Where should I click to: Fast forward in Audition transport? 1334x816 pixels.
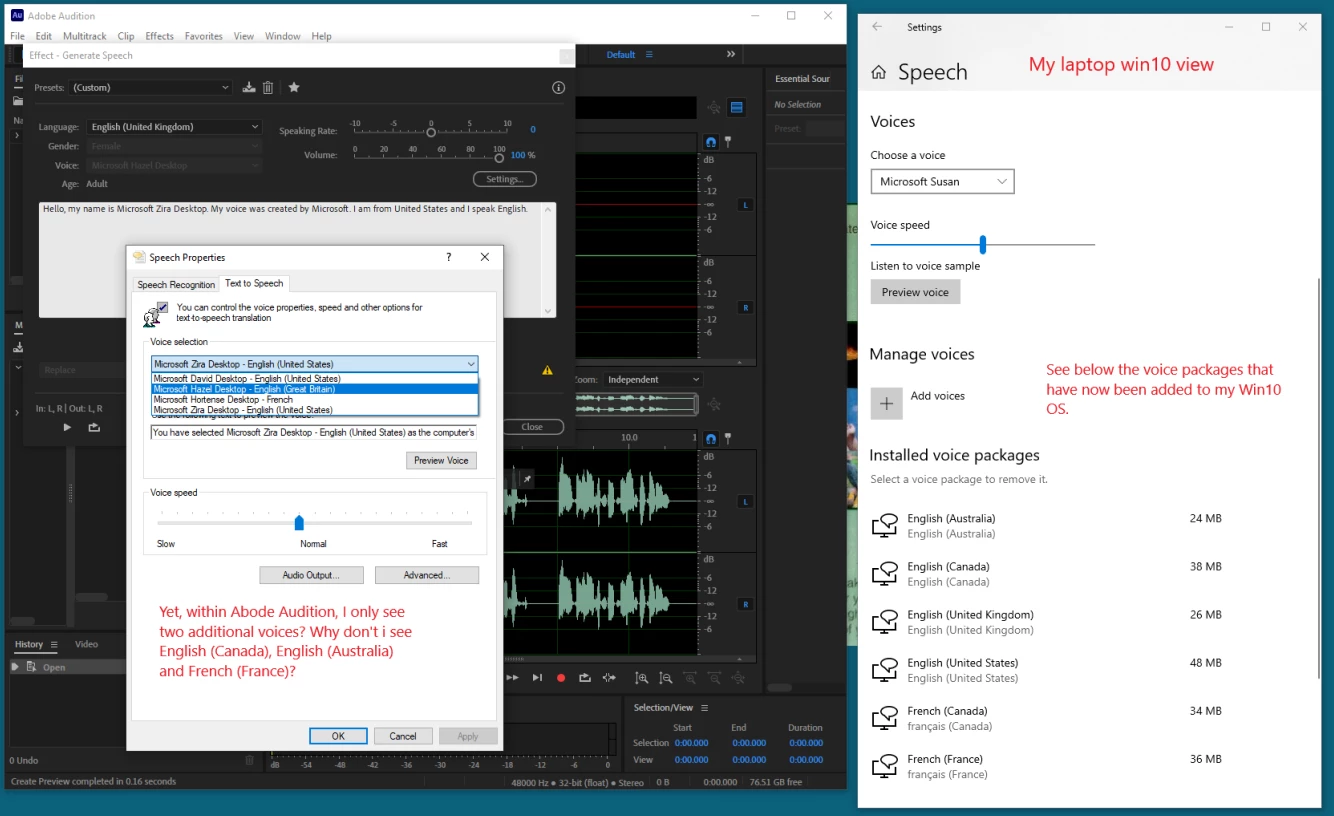pyautogui.click(x=513, y=678)
